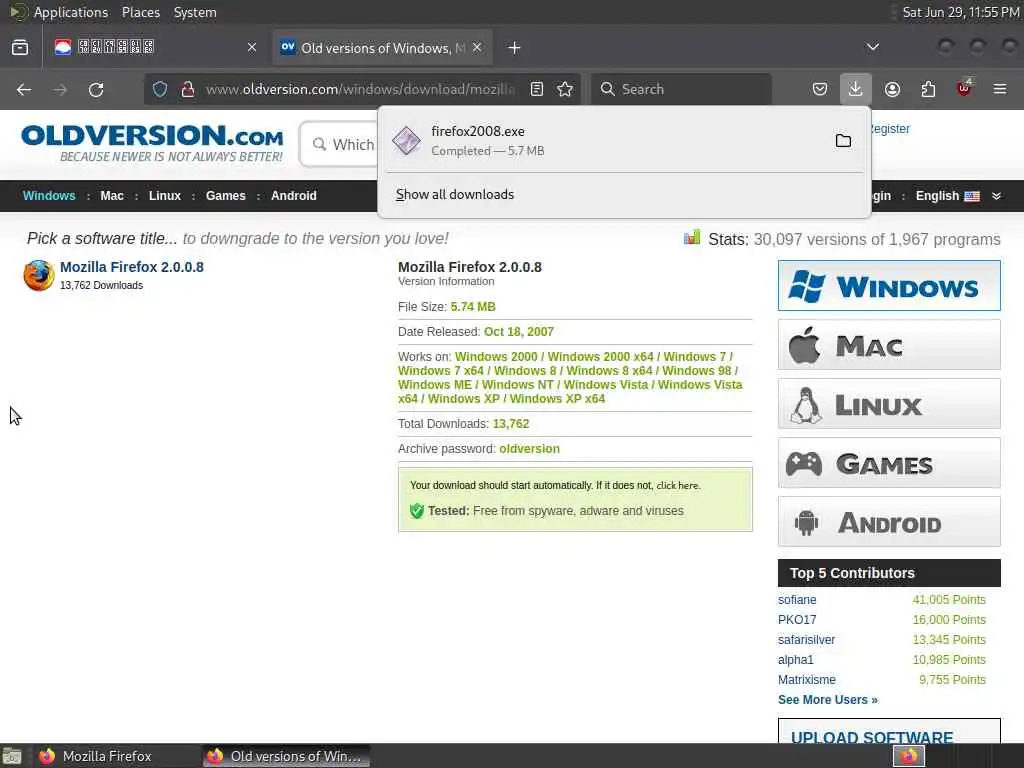Click the firefox2008.exe file icon
This screenshot has width=1024, height=768.
[x=406, y=140]
